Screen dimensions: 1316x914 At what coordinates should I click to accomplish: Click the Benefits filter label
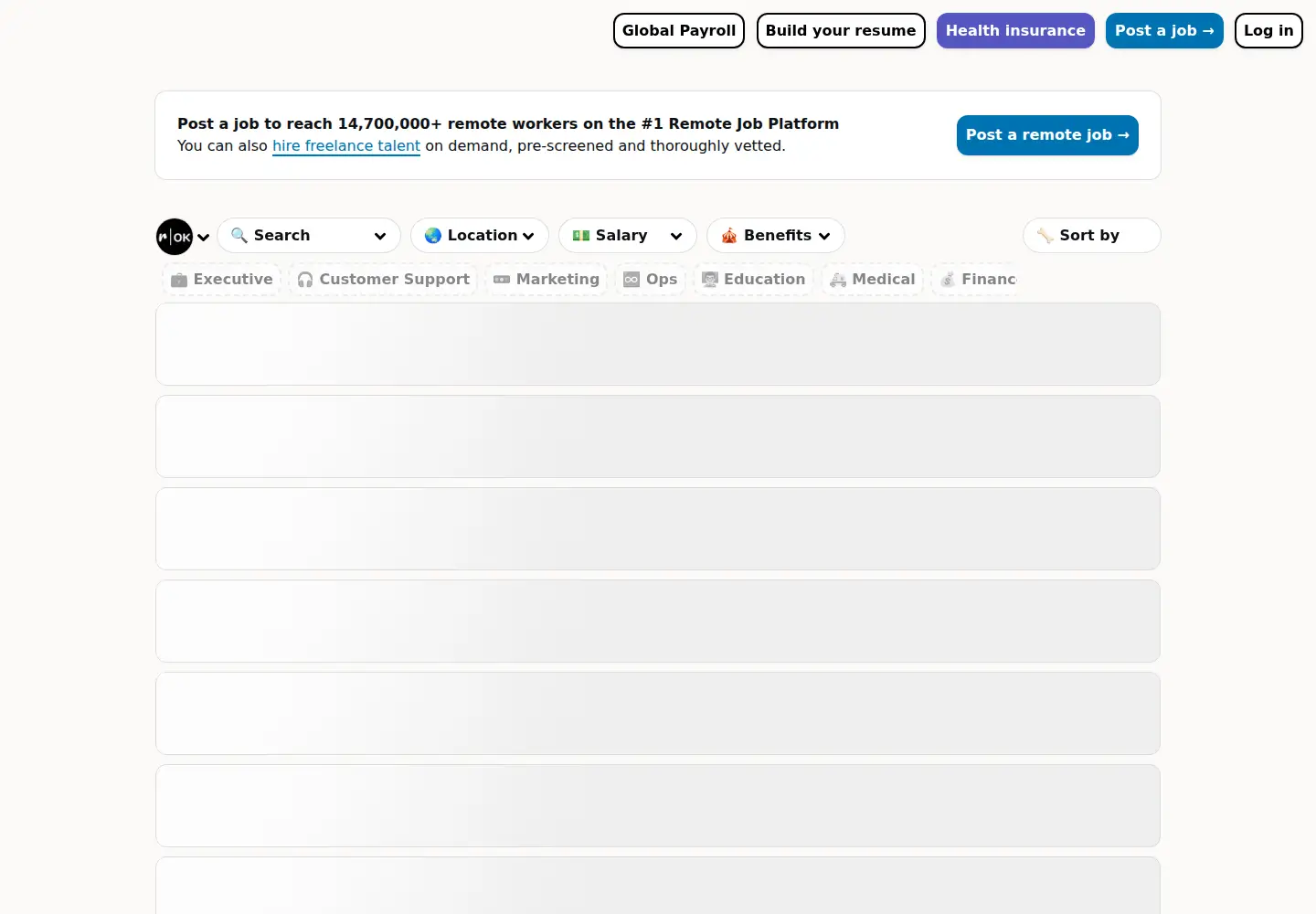[778, 235]
